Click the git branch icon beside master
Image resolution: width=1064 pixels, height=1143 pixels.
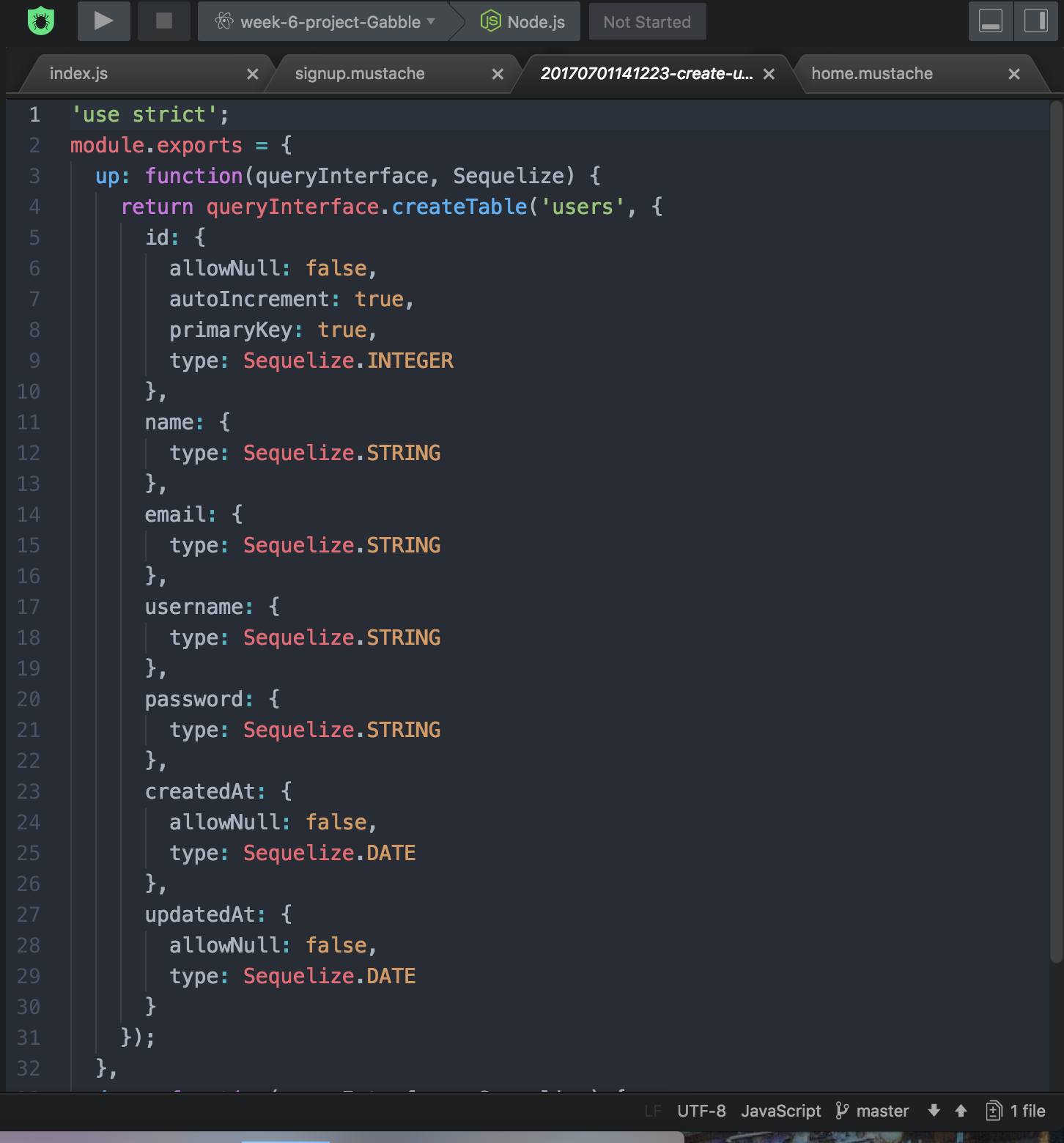843,1111
